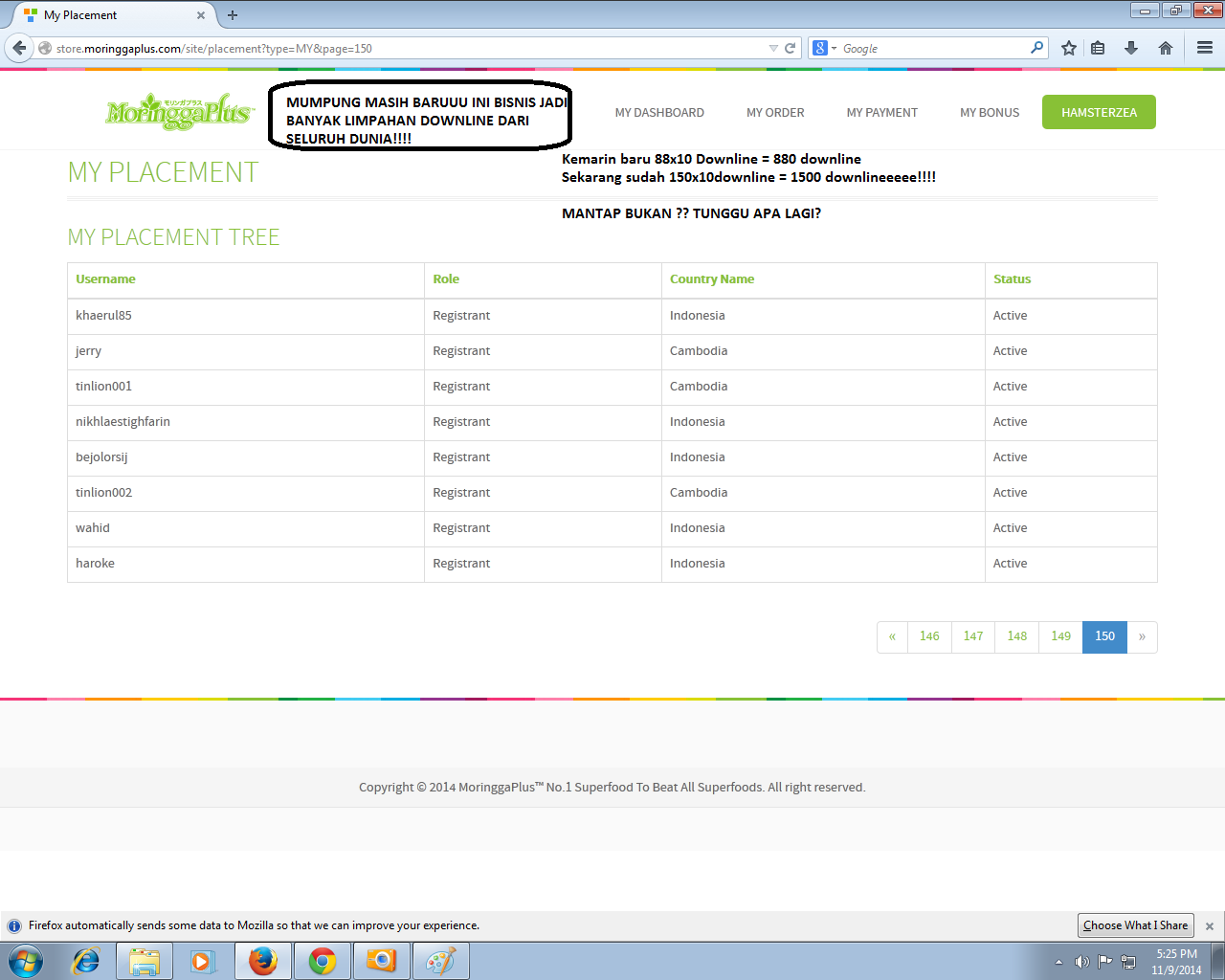This screenshot has width=1225, height=980.
Task: Click Registrant role in wahid's row
Action: tap(461, 528)
